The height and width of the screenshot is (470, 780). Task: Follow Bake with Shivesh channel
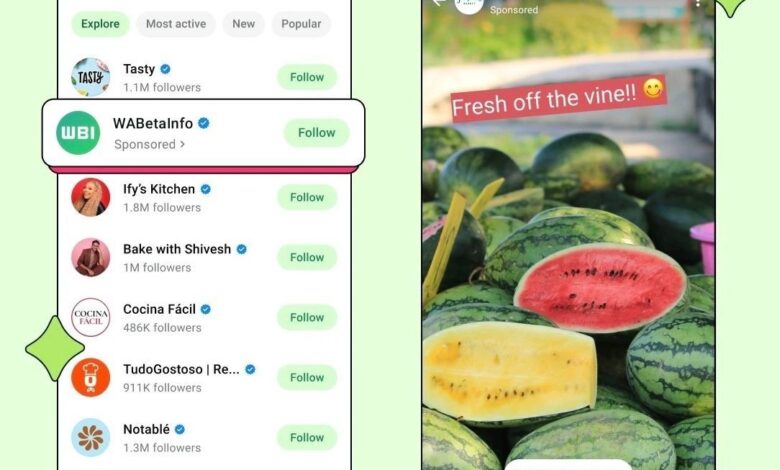tap(307, 257)
